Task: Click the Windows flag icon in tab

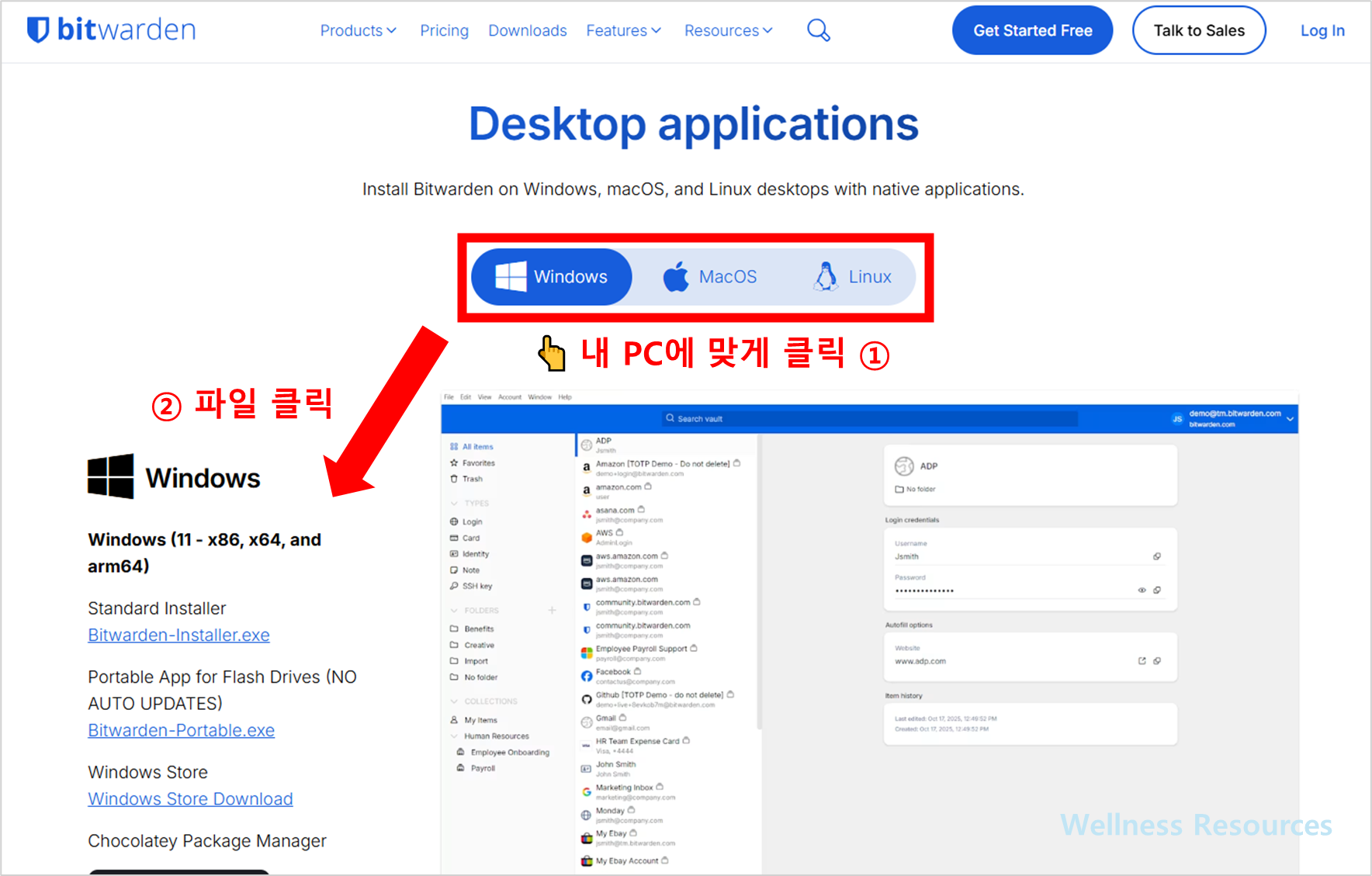Action: click(511, 276)
